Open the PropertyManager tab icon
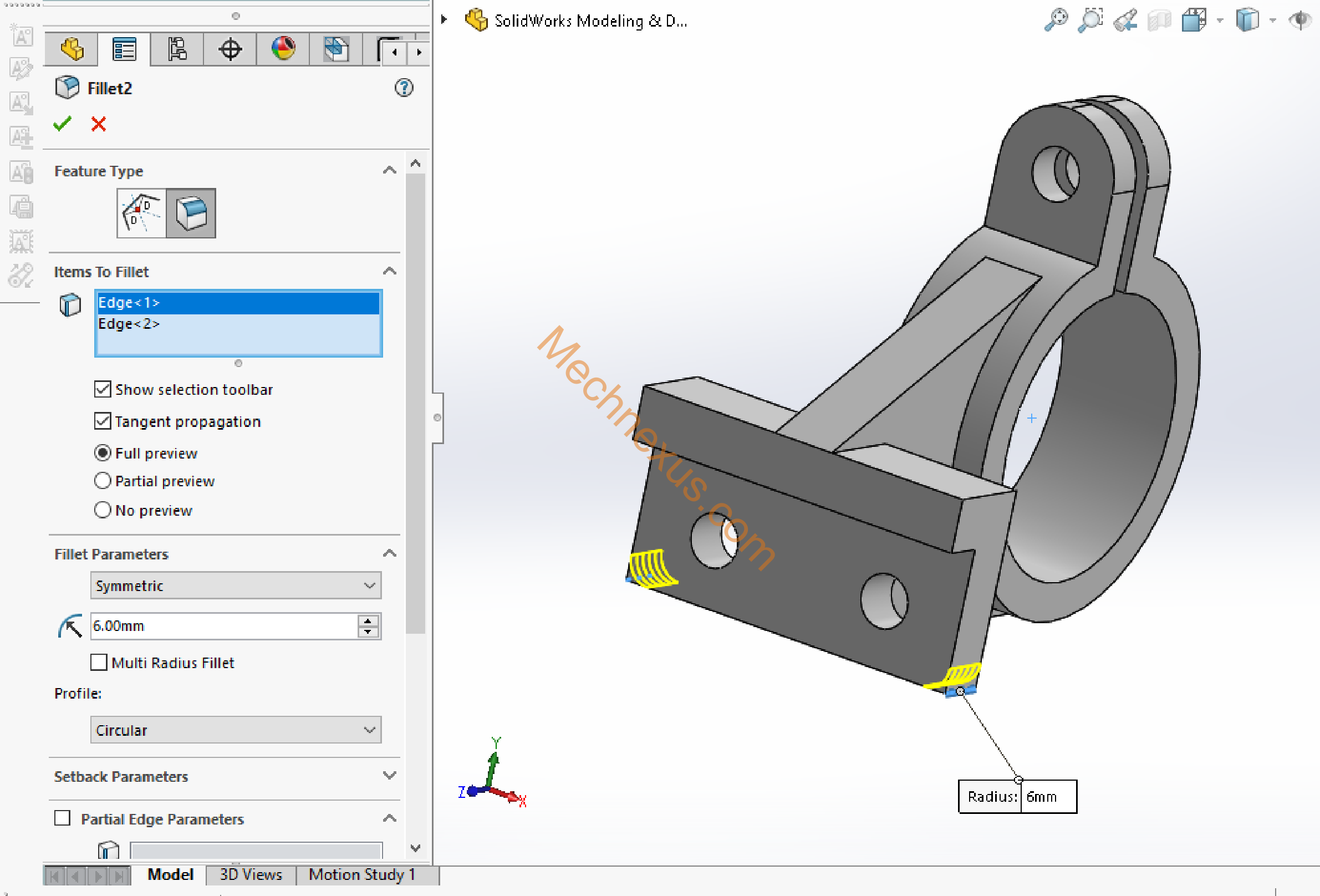 tap(124, 49)
